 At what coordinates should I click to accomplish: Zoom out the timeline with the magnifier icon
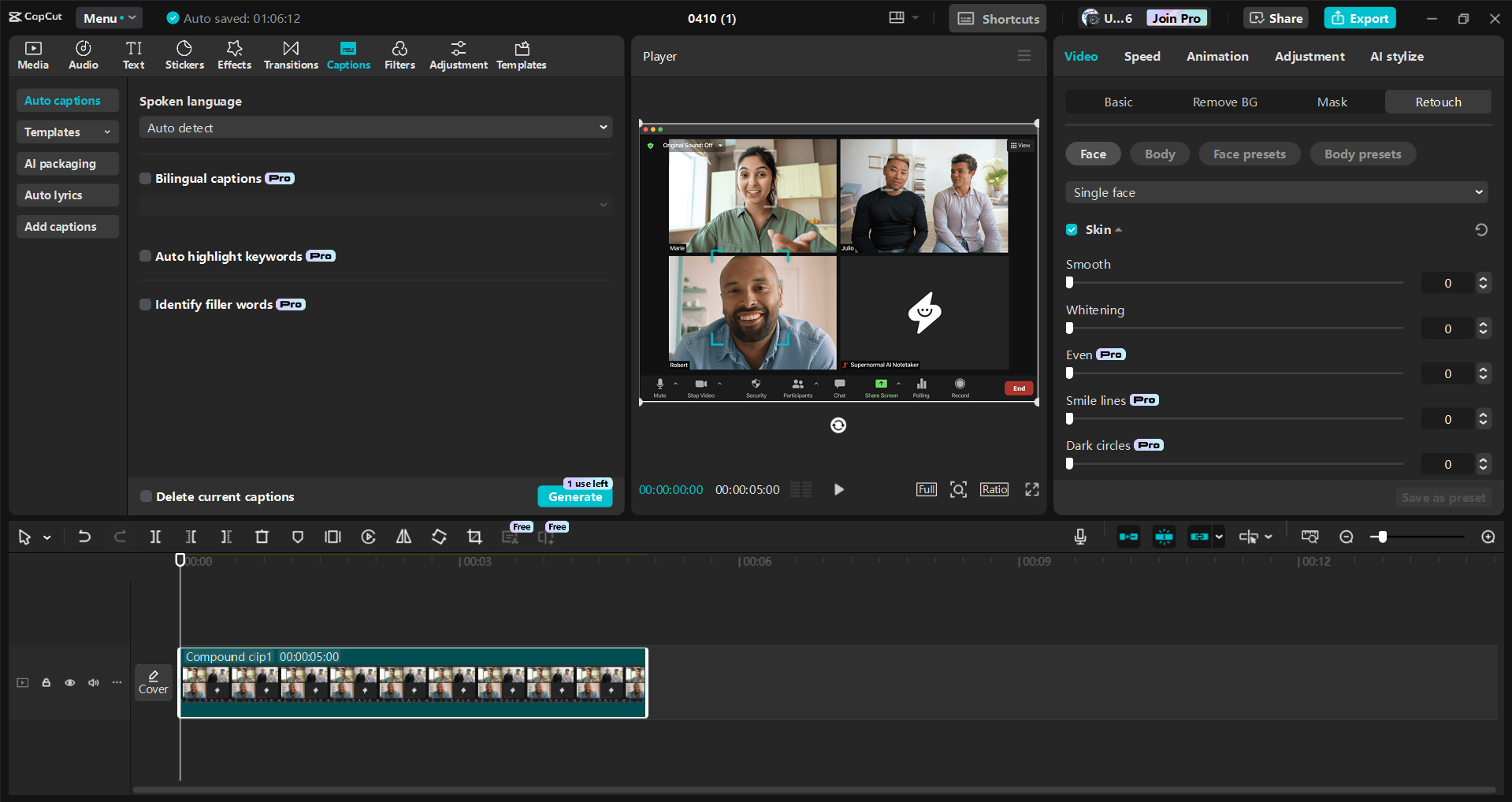pyautogui.click(x=1347, y=537)
